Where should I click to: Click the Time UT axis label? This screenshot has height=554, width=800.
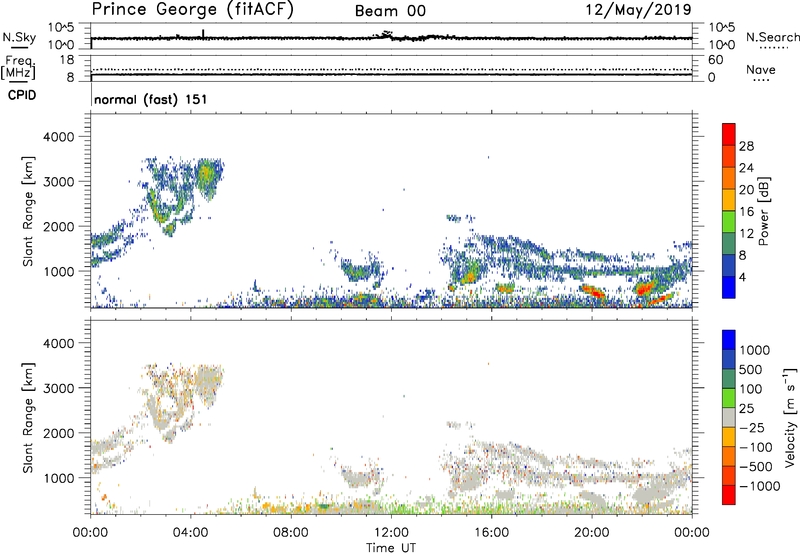pyautogui.click(x=391, y=548)
